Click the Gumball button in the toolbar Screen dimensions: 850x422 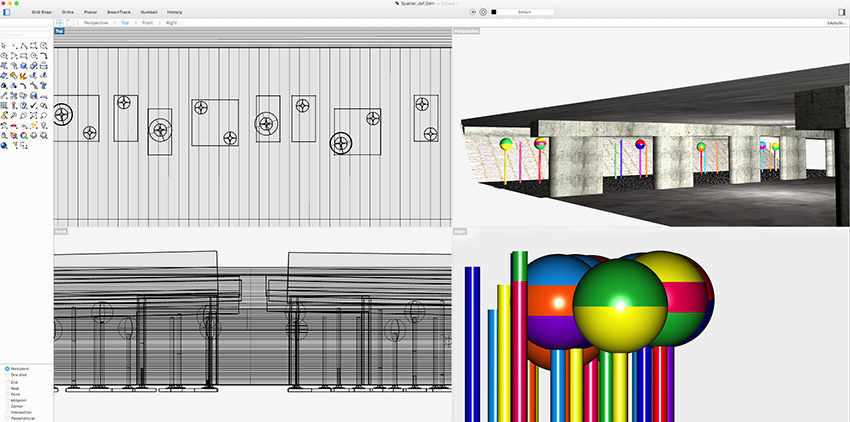pos(148,12)
